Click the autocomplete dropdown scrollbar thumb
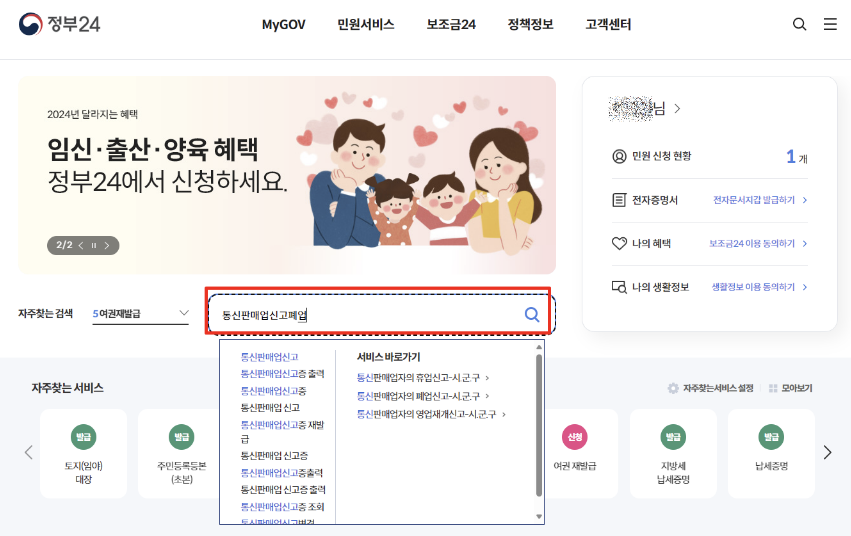The image size is (851, 536). point(539,425)
